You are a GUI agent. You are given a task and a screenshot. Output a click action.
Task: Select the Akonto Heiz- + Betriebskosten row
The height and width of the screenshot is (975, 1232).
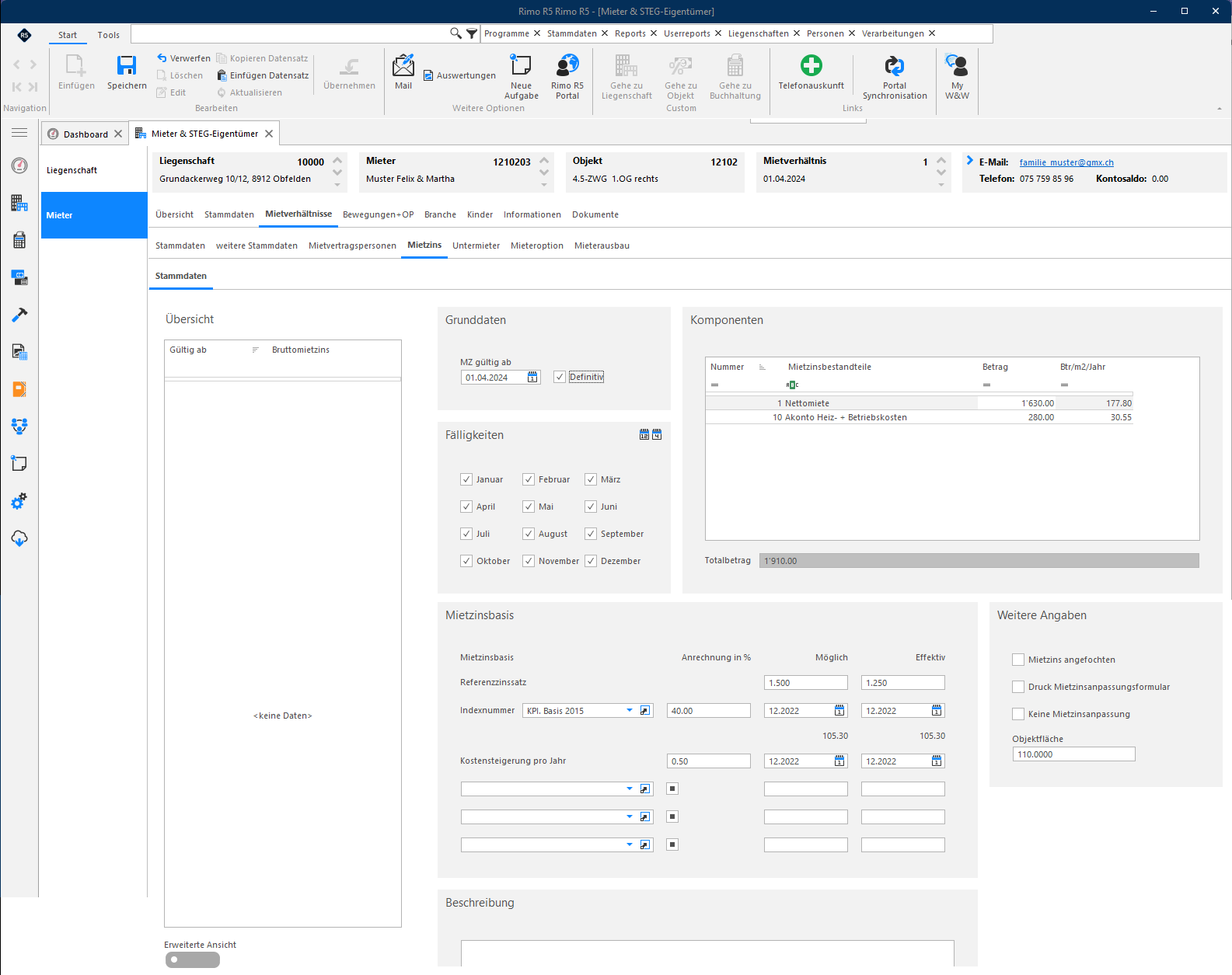click(919, 417)
